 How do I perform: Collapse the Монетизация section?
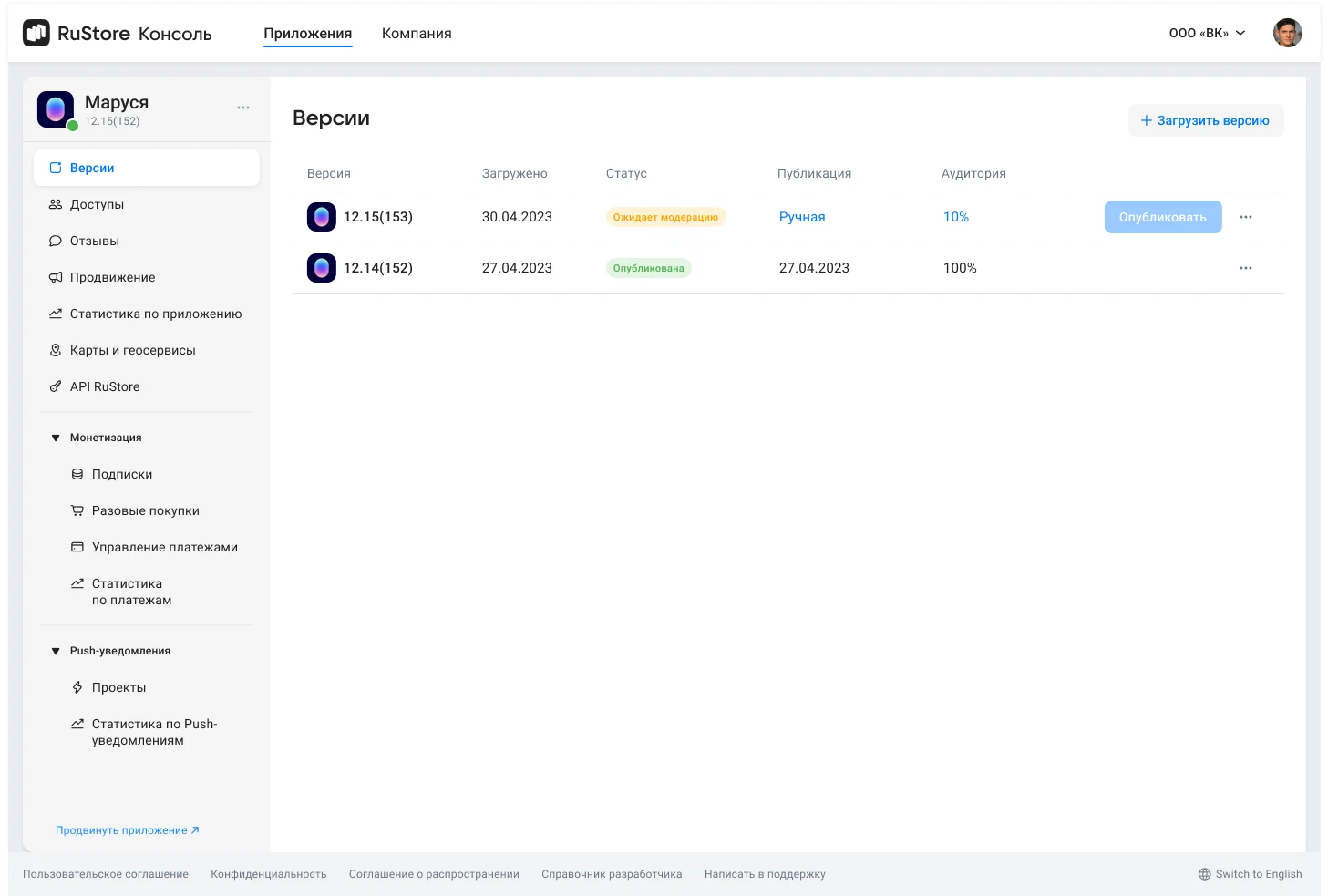56,438
